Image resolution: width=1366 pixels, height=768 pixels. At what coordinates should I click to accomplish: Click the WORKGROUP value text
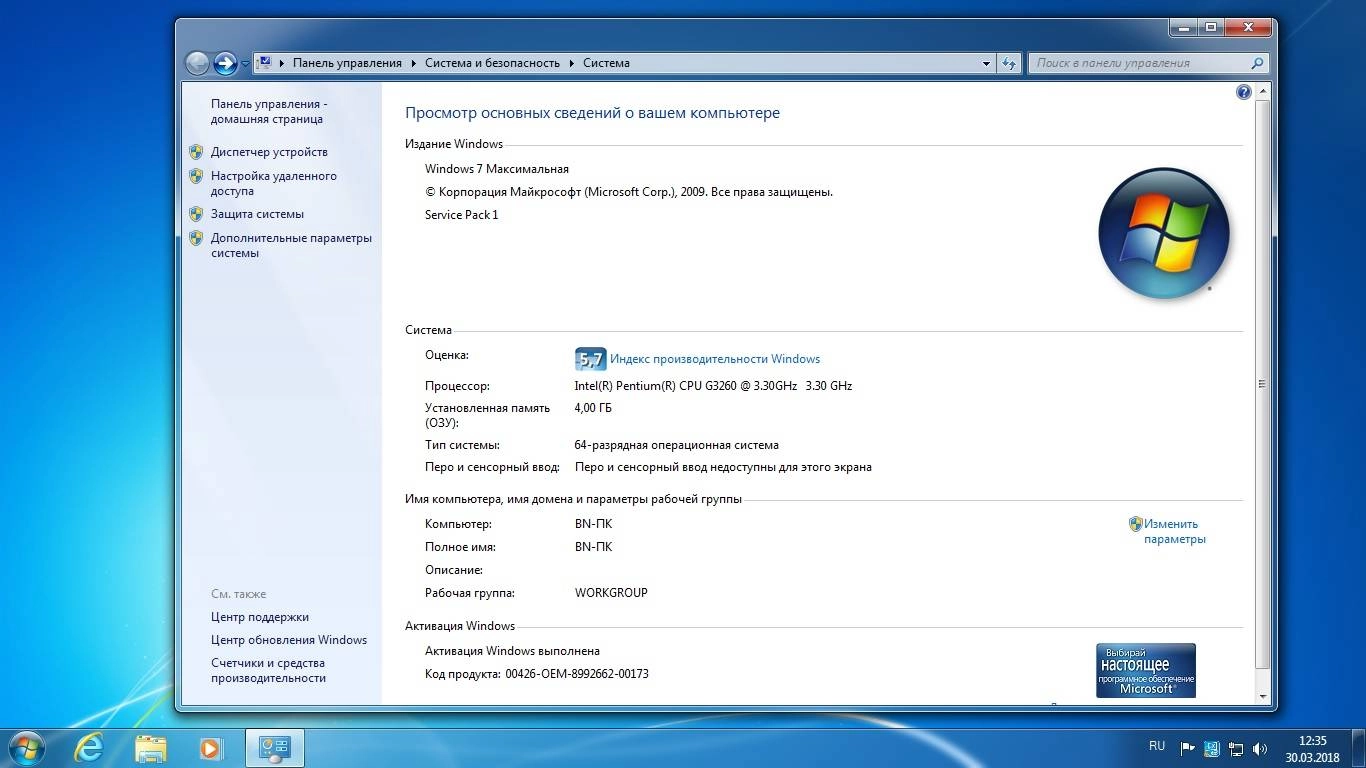[611, 593]
